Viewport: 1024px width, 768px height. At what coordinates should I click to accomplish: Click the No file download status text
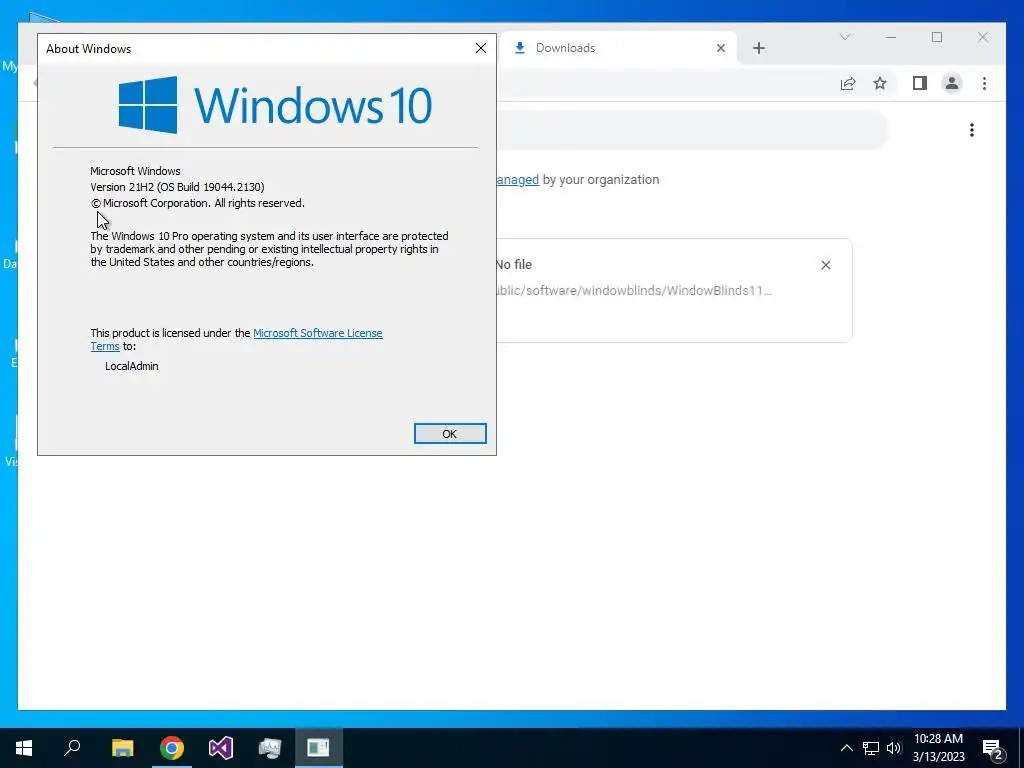tap(514, 264)
